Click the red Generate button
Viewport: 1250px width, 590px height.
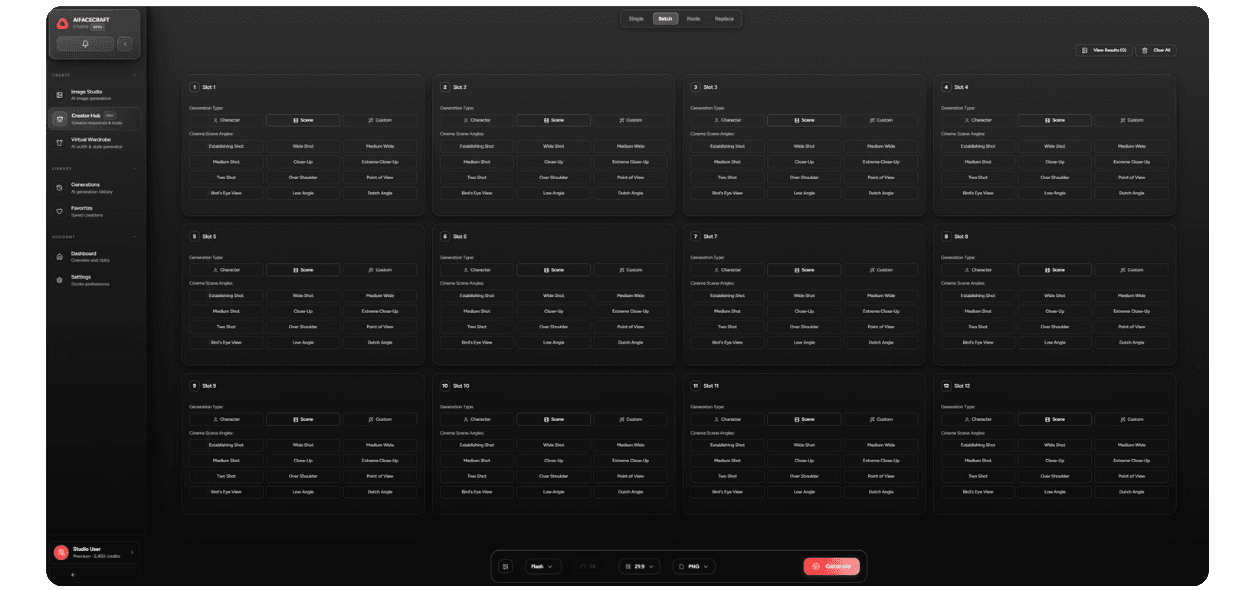coord(831,565)
